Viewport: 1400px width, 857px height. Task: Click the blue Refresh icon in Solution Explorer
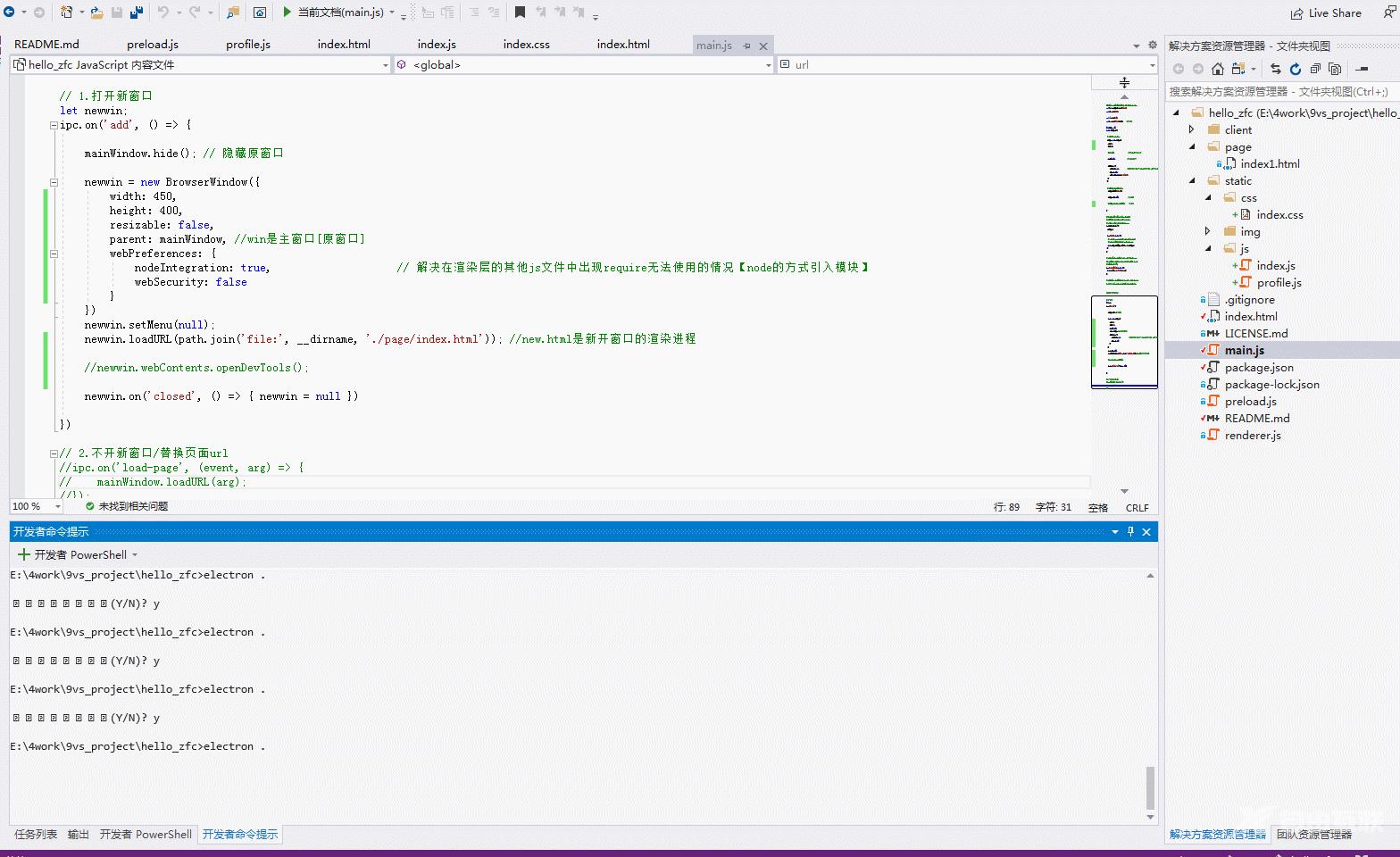(1295, 69)
